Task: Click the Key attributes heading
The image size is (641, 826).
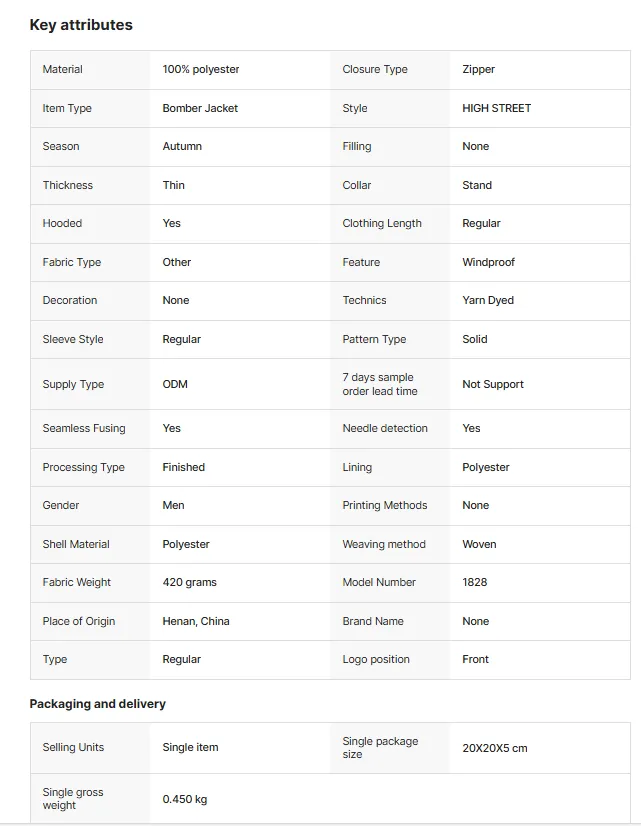Action: point(81,25)
